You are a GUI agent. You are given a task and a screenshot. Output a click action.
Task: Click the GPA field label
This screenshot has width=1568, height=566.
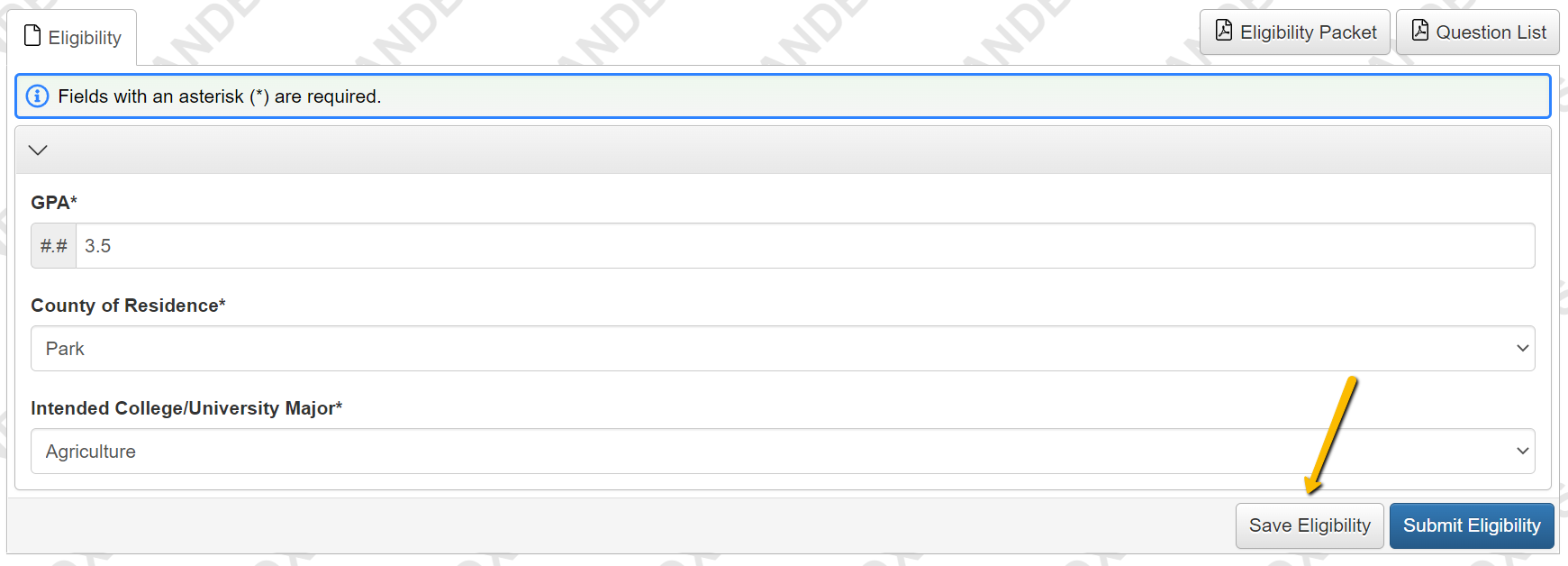click(54, 203)
